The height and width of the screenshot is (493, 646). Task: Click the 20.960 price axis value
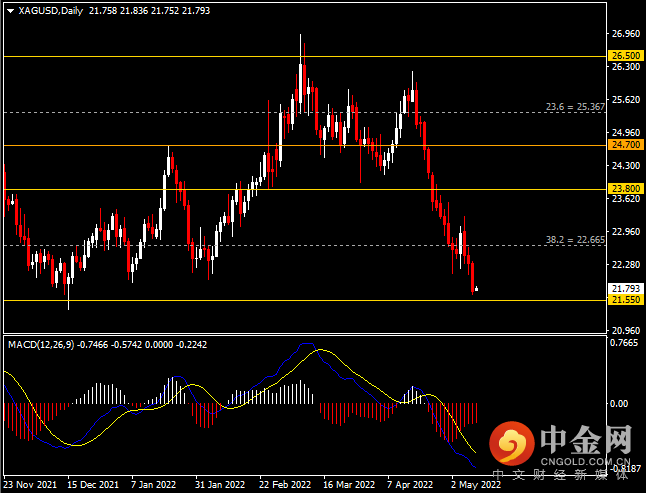tap(626, 330)
